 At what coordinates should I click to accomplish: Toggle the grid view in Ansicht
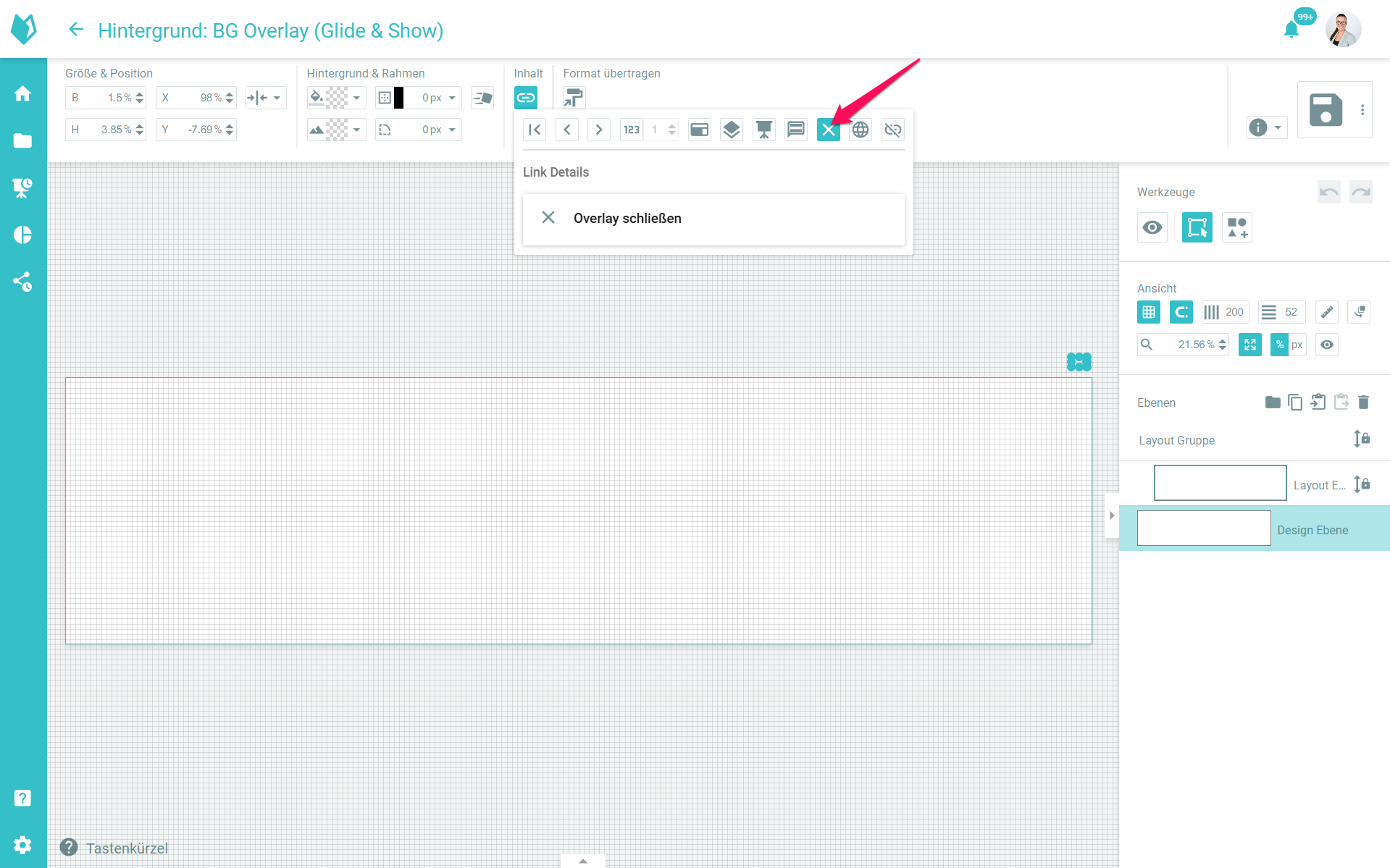1149,312
